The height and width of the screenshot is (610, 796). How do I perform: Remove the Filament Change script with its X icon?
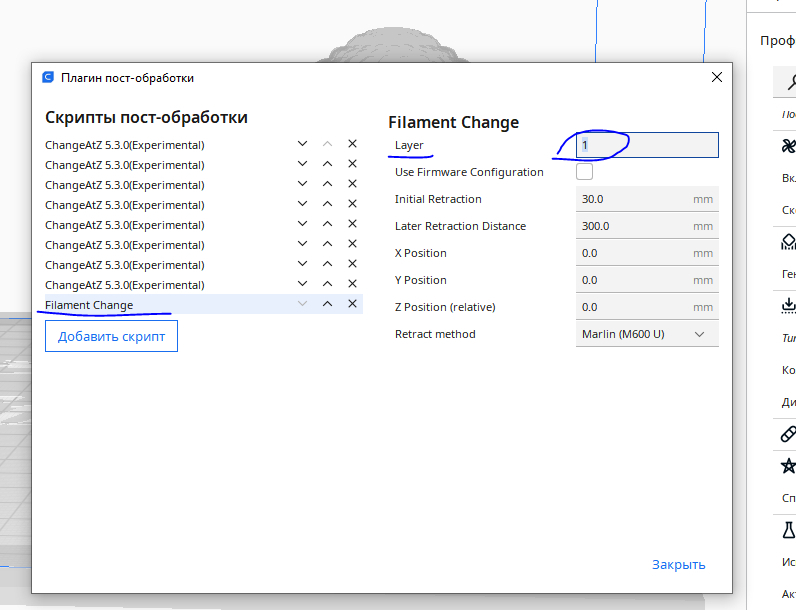pyautogui.click(x=352, y=304)
